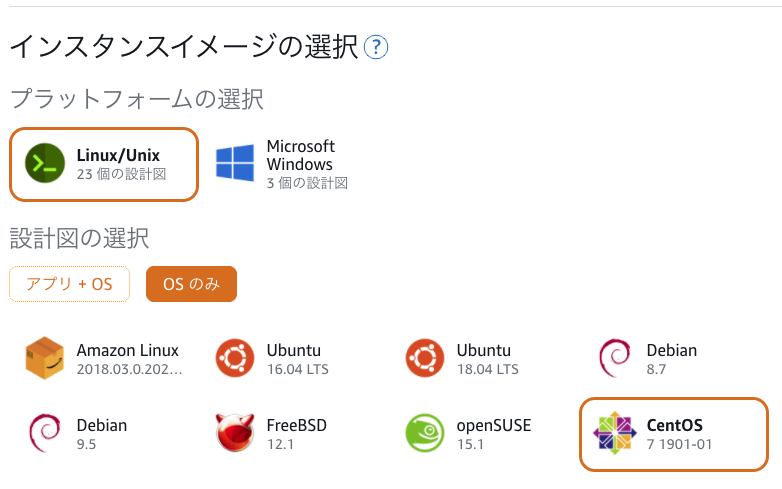Select the Ubuntu 18.04 LTS logo
This screenshot has width=782, height=489.
(425, 358)
